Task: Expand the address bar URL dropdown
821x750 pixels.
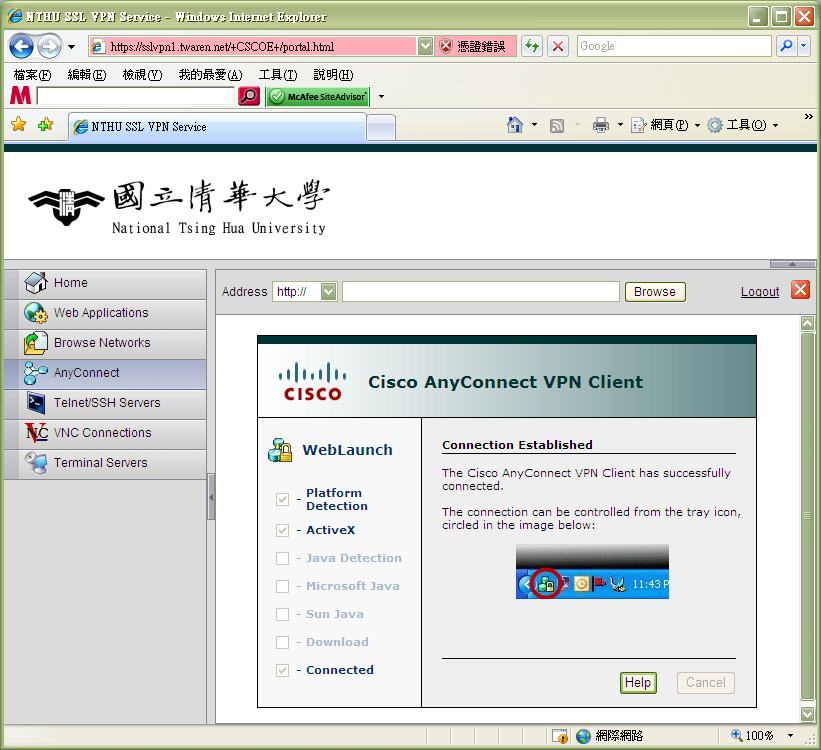Action: click(x=425, y=46)
